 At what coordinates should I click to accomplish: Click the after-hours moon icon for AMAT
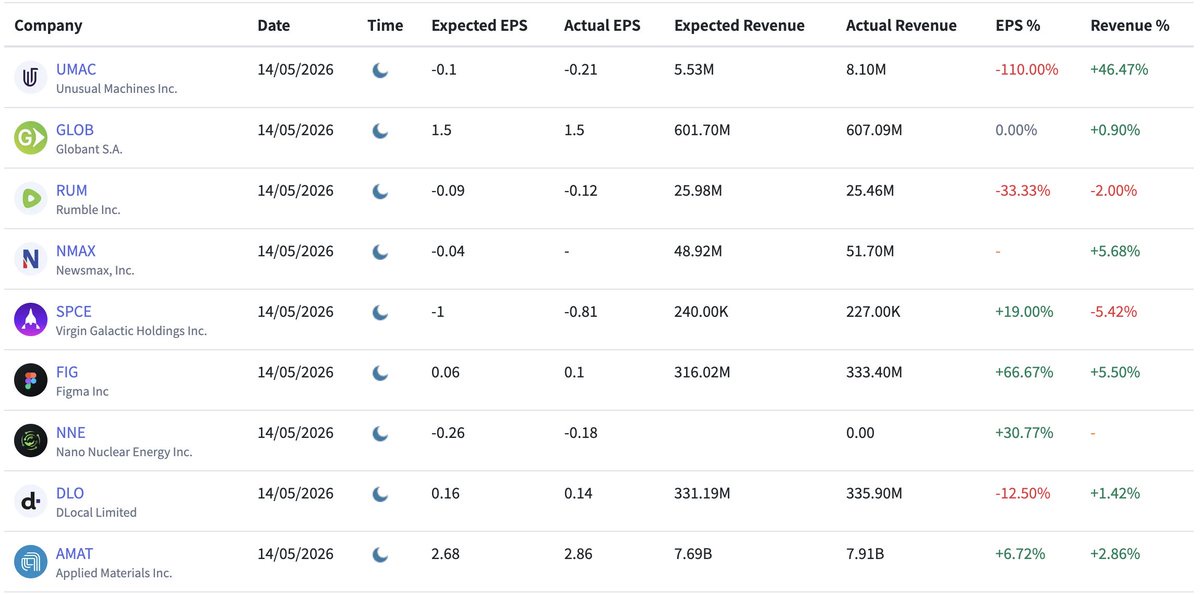point(381,554)
